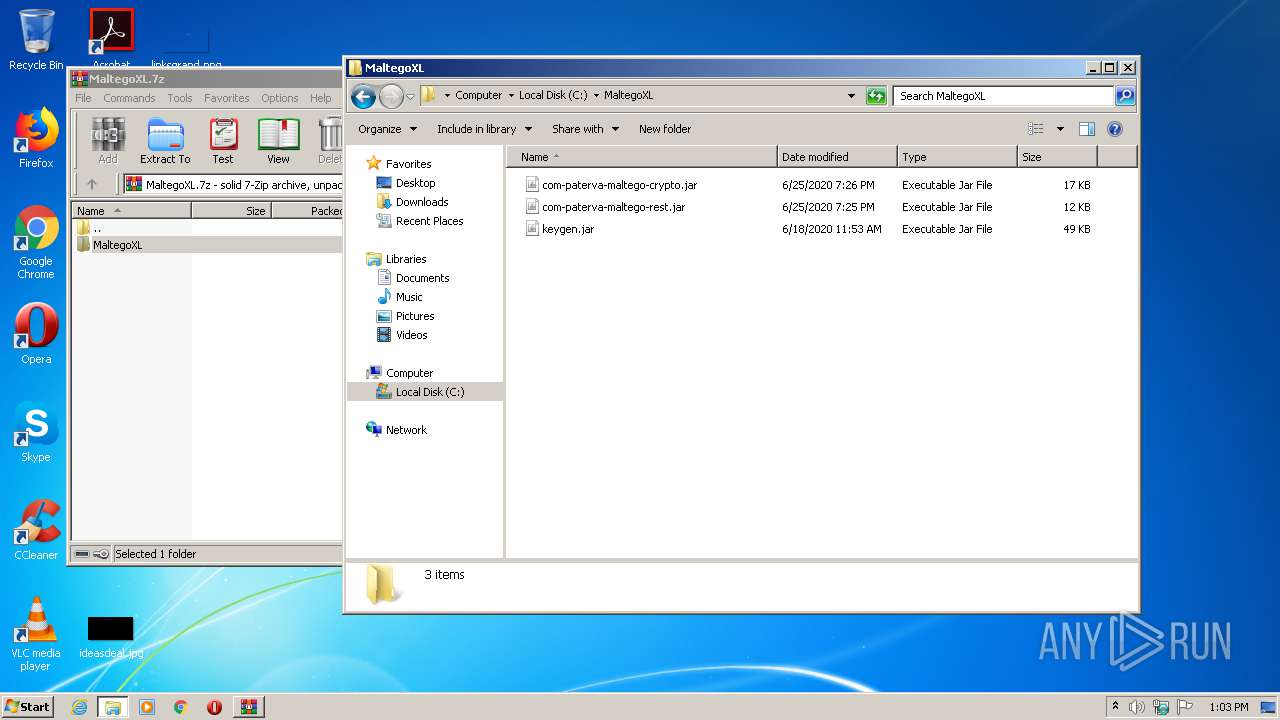The width and height of the screenshot is (1280, 720).
Task: Select Network in navigation pane
Action: [406, 430]
